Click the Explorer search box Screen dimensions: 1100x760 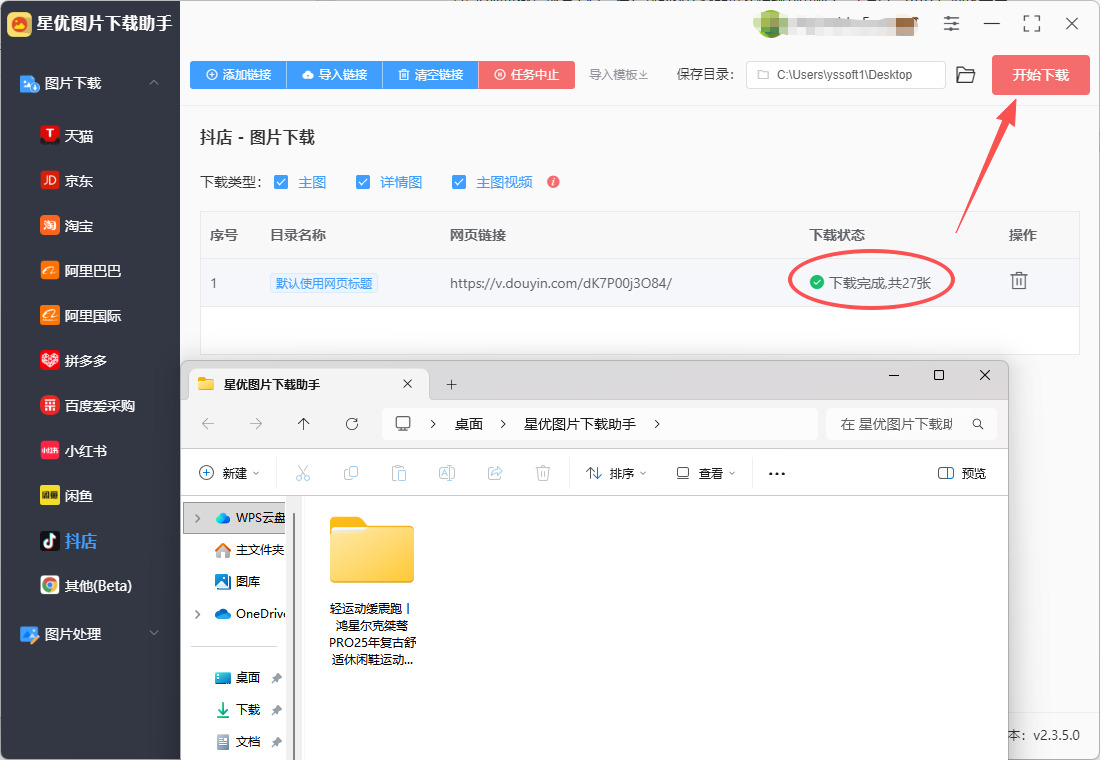(x=911, y=424)
